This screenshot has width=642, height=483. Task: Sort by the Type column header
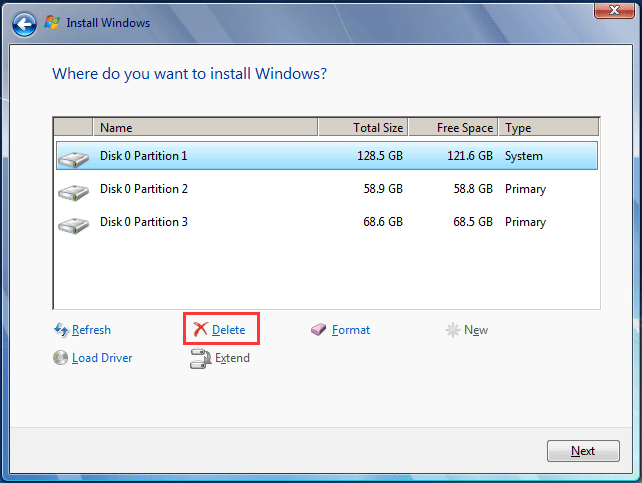click(549, 128)
